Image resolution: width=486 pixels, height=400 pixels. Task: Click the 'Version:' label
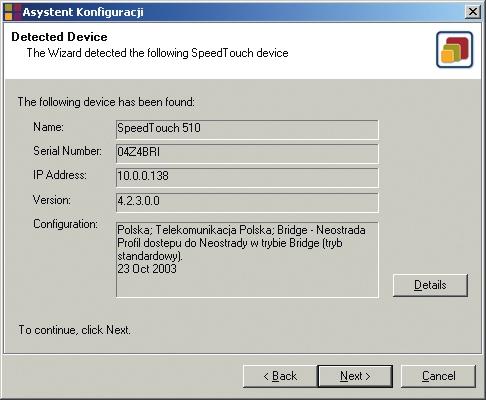52,200
